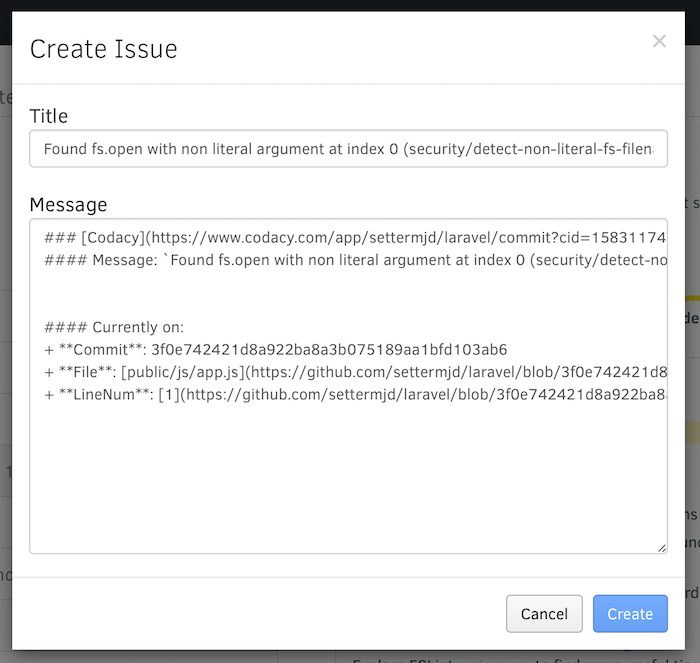
Task: Click into the Title input field
Action: [348, 149]
